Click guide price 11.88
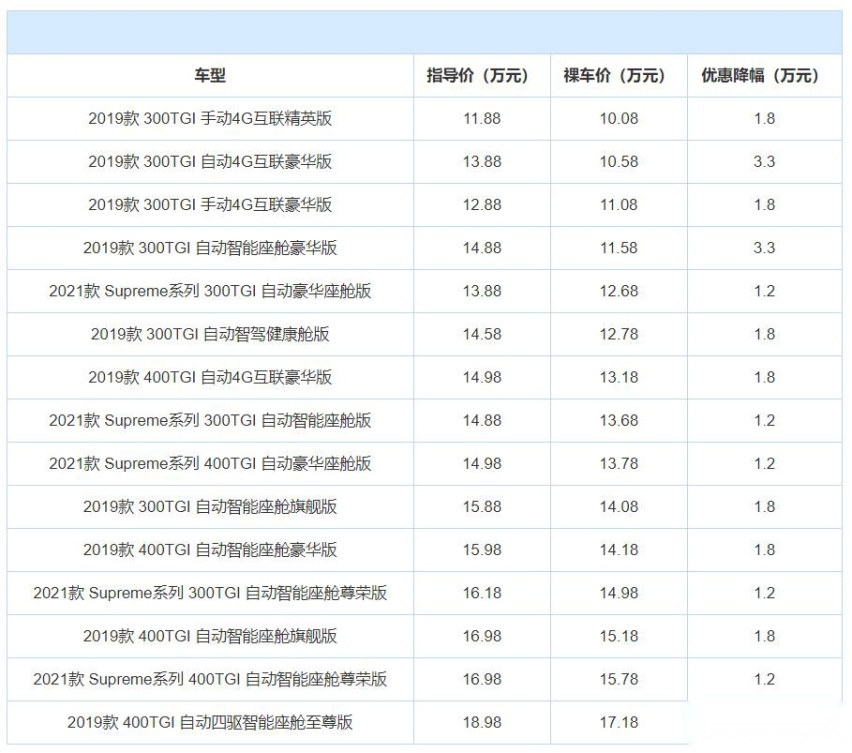 [x=482, y=118]
